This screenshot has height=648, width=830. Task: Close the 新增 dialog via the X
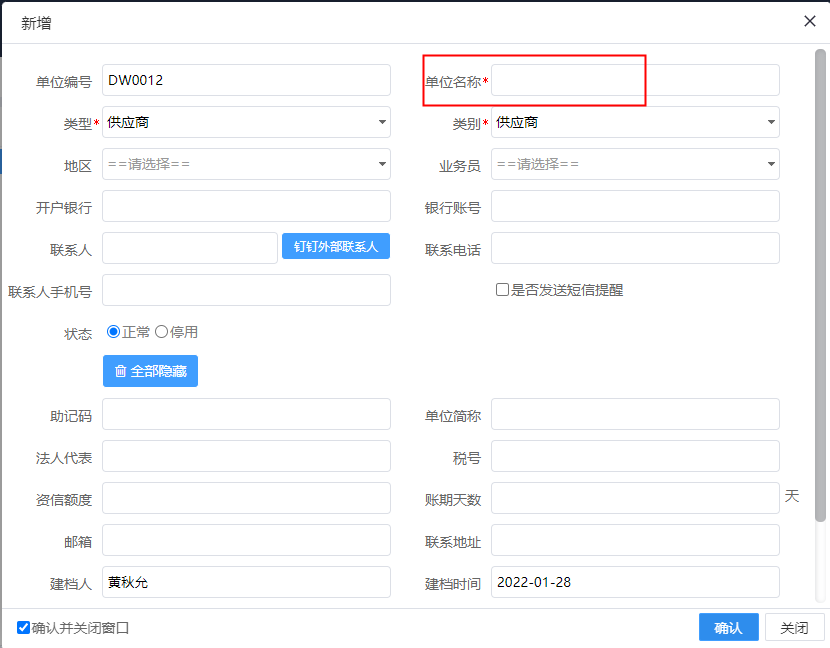pyautogui.click(x=809, y=20)
